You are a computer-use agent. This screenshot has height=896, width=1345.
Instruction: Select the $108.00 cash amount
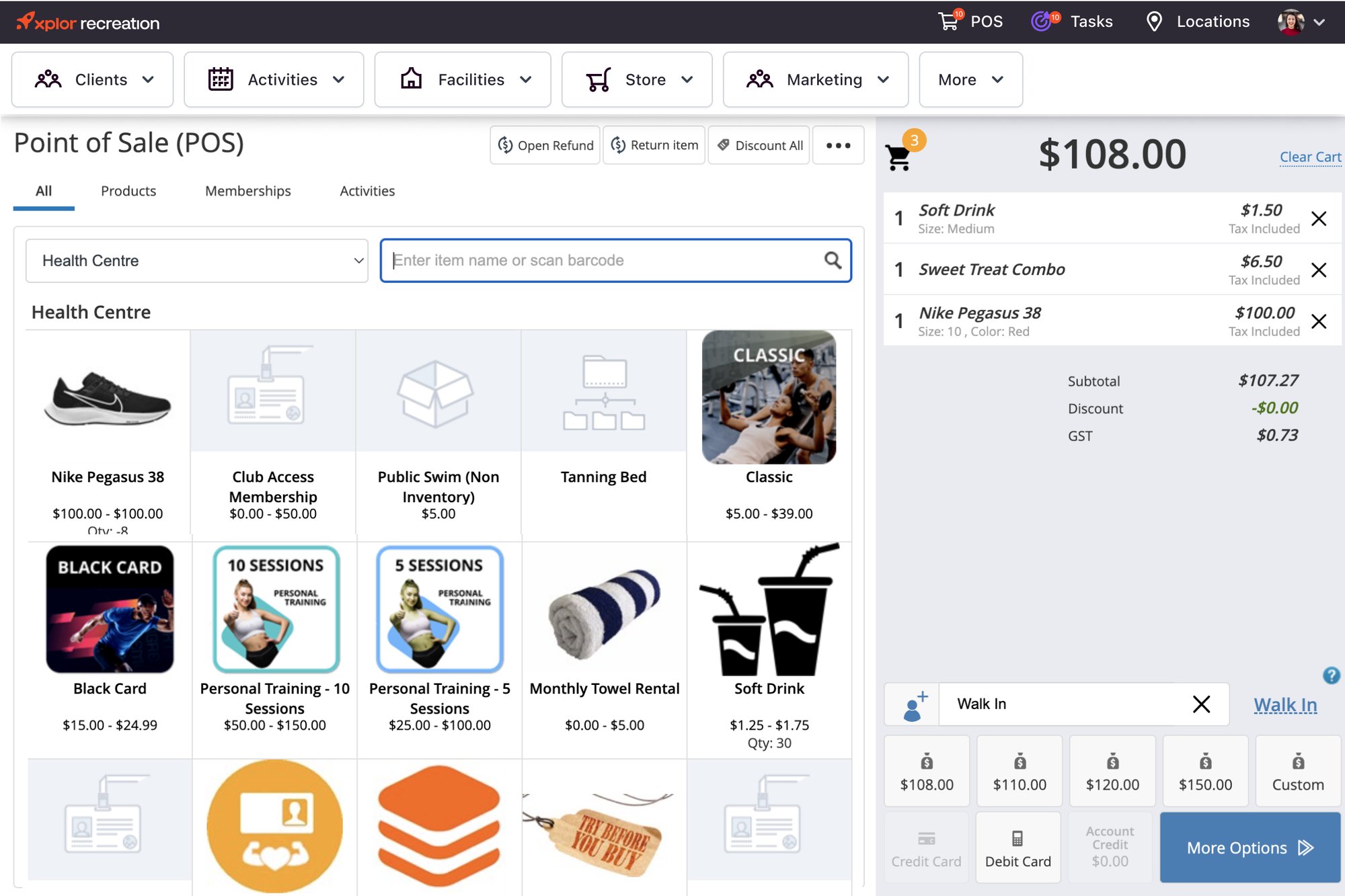[x=927, y=771]
